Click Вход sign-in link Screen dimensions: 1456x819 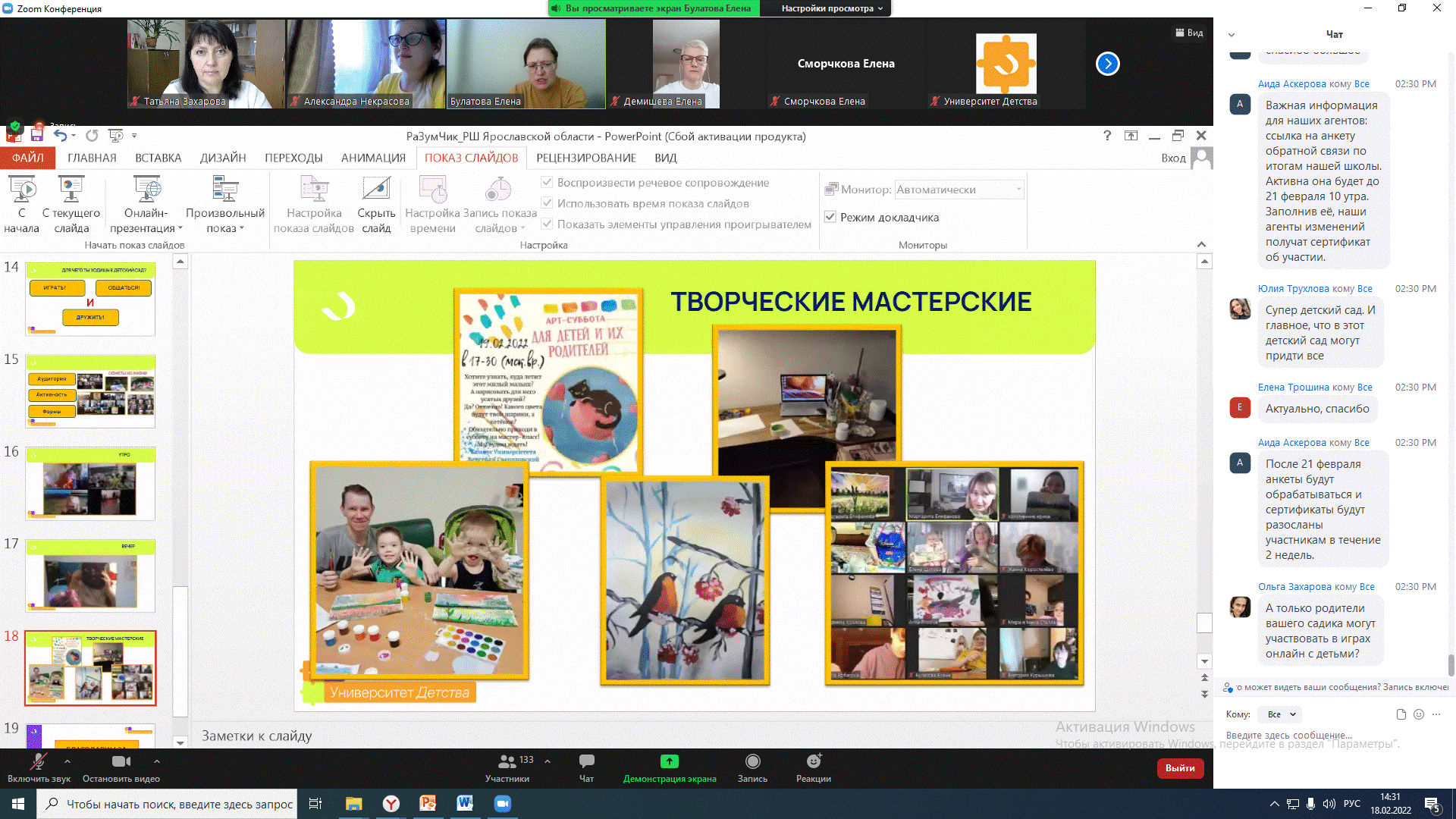(x=1173, y=158)
